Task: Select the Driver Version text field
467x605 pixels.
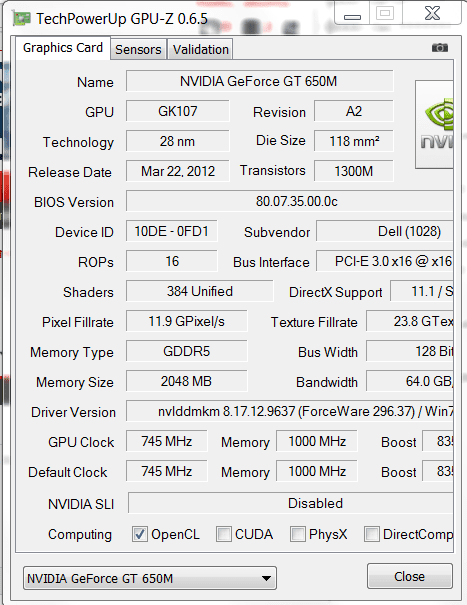Action: click(290, 411)
